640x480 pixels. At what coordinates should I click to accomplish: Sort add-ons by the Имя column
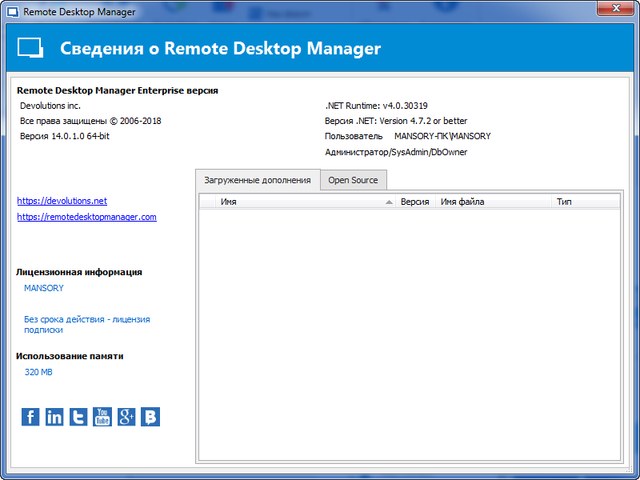click(x=290, y=202)
